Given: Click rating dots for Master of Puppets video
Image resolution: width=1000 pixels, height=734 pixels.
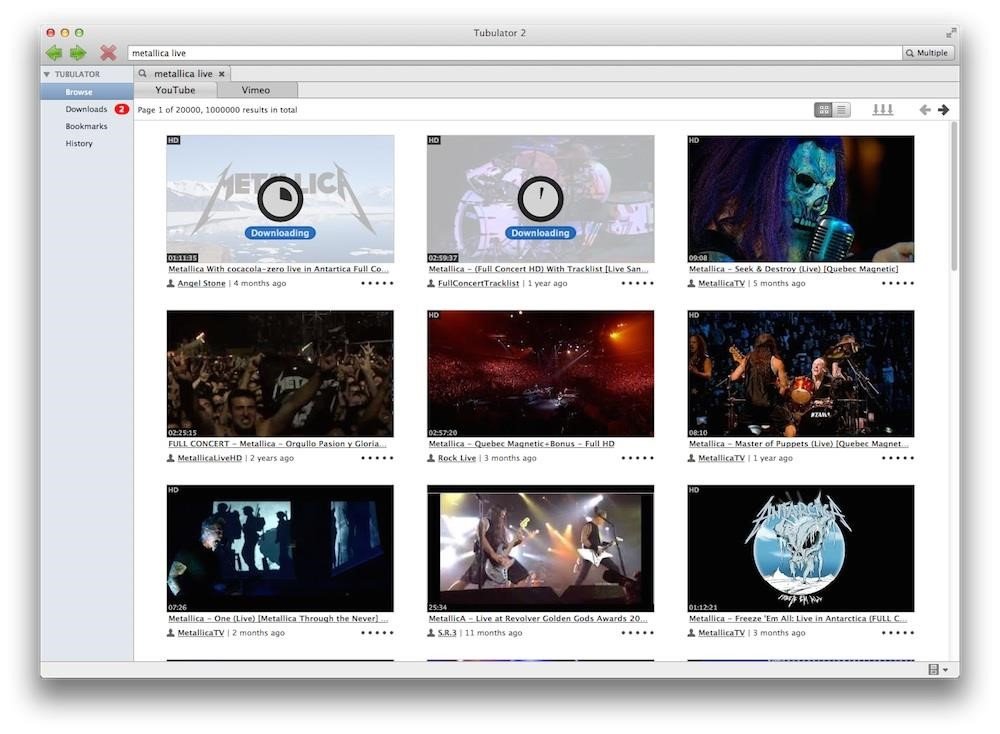Looking at the screenshot, I should click(898, 458).
